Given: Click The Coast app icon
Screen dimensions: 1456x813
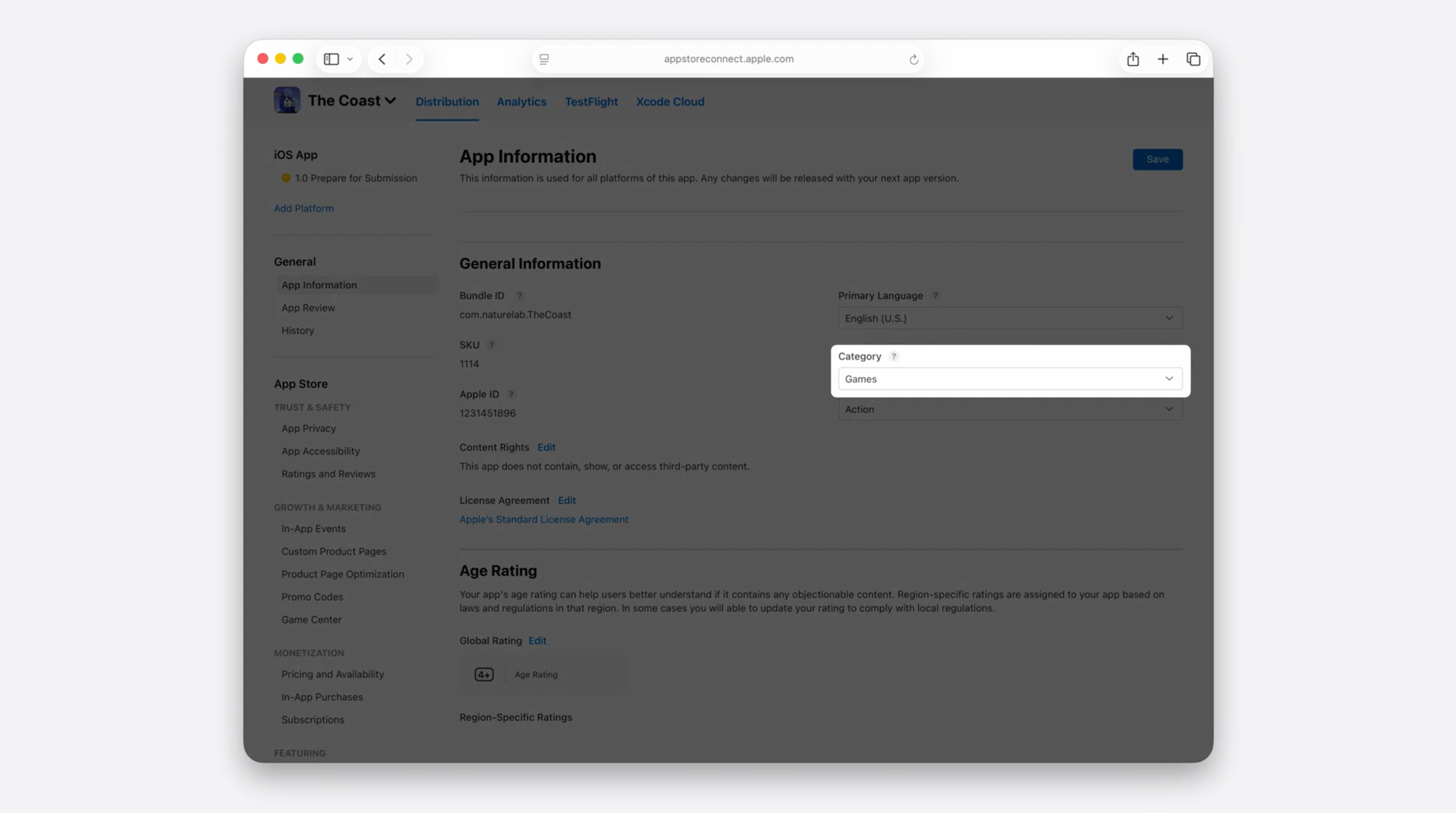Looking at the screenshot, I should [x=287, y=101].
